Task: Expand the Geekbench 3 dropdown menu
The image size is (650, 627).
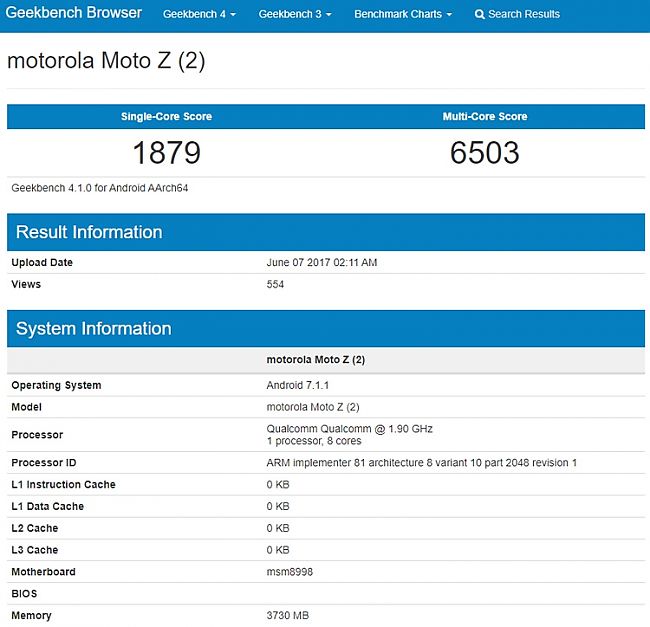Action: pyautogui.click(x=295, y=14)
